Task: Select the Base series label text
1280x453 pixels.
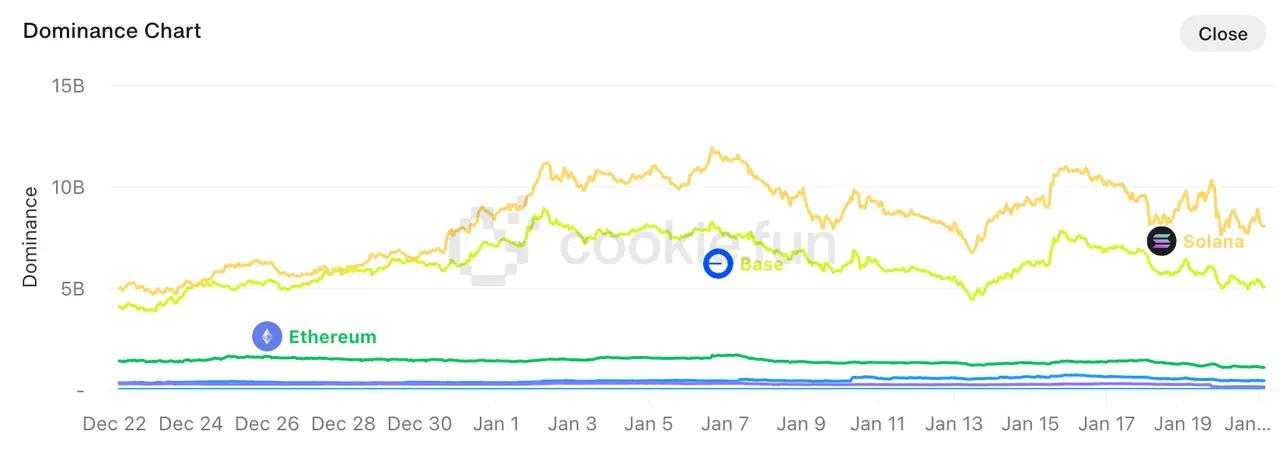Action: click(761, 265)
